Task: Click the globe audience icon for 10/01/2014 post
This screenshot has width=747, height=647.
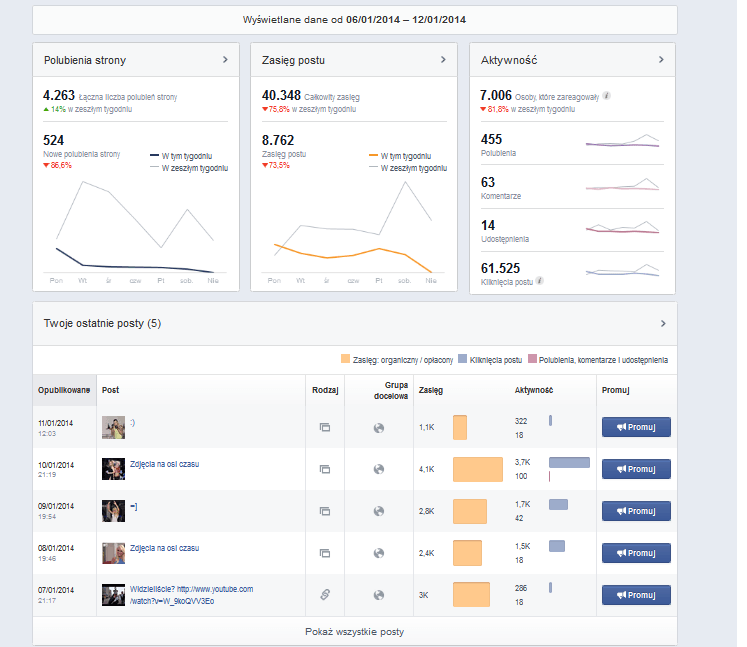Action: click(378, 469)
